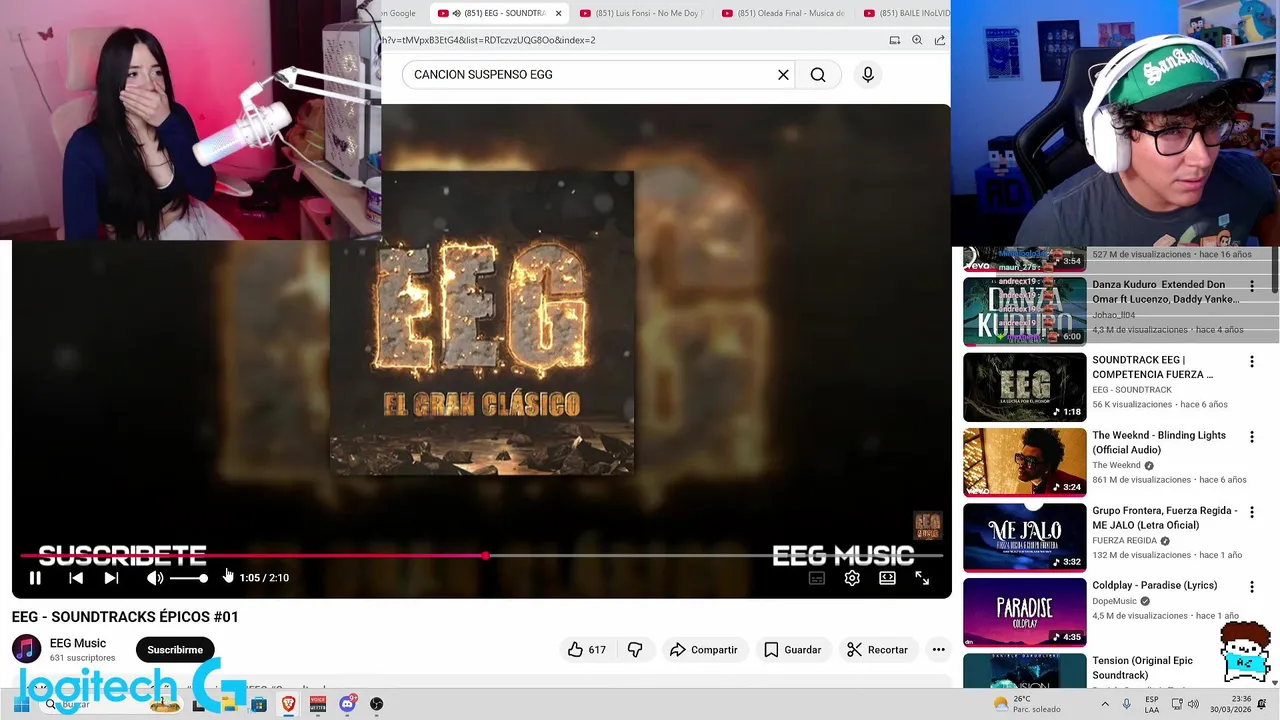Open Recortar clip tool
The image size is (1280, 720).
coord(877,650)
